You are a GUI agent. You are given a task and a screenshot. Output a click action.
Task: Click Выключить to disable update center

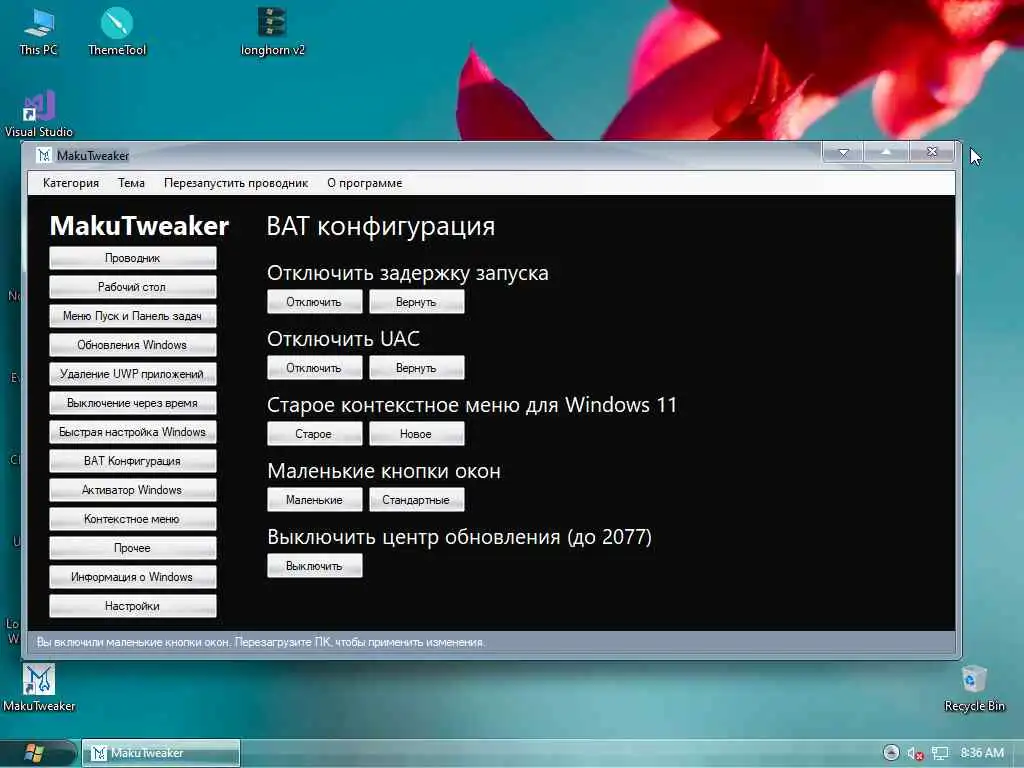[314, 566]
